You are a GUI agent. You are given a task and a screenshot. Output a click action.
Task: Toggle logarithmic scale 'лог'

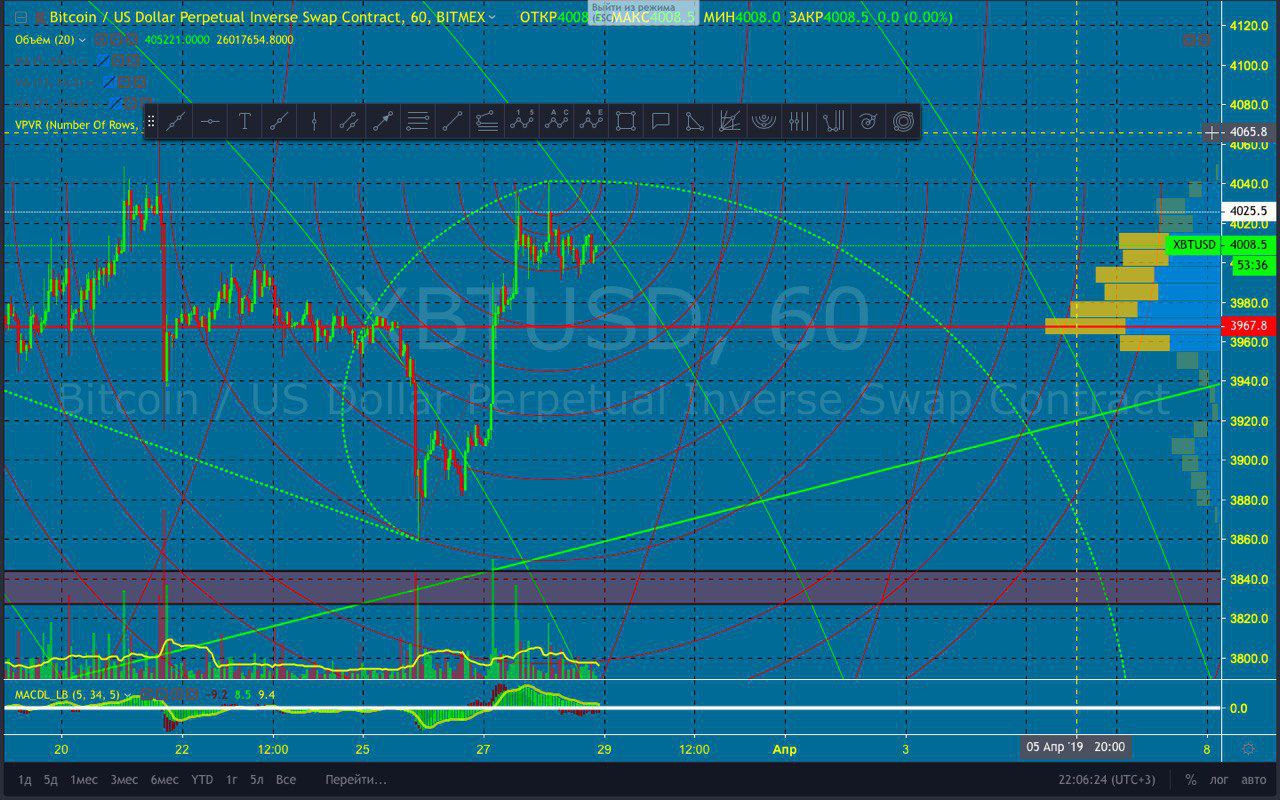(1218, 780)
